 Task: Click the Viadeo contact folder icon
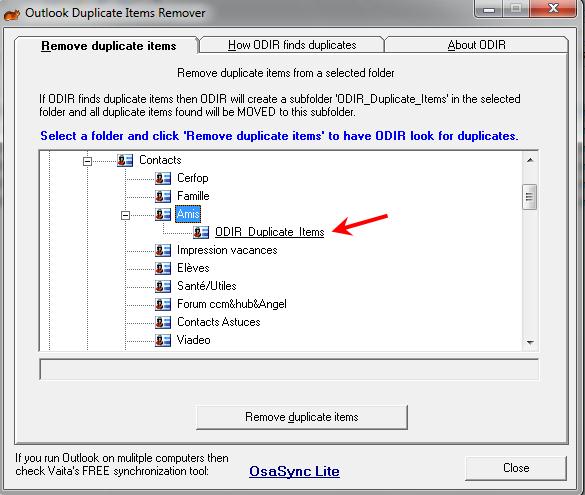[x=163, y=340]
